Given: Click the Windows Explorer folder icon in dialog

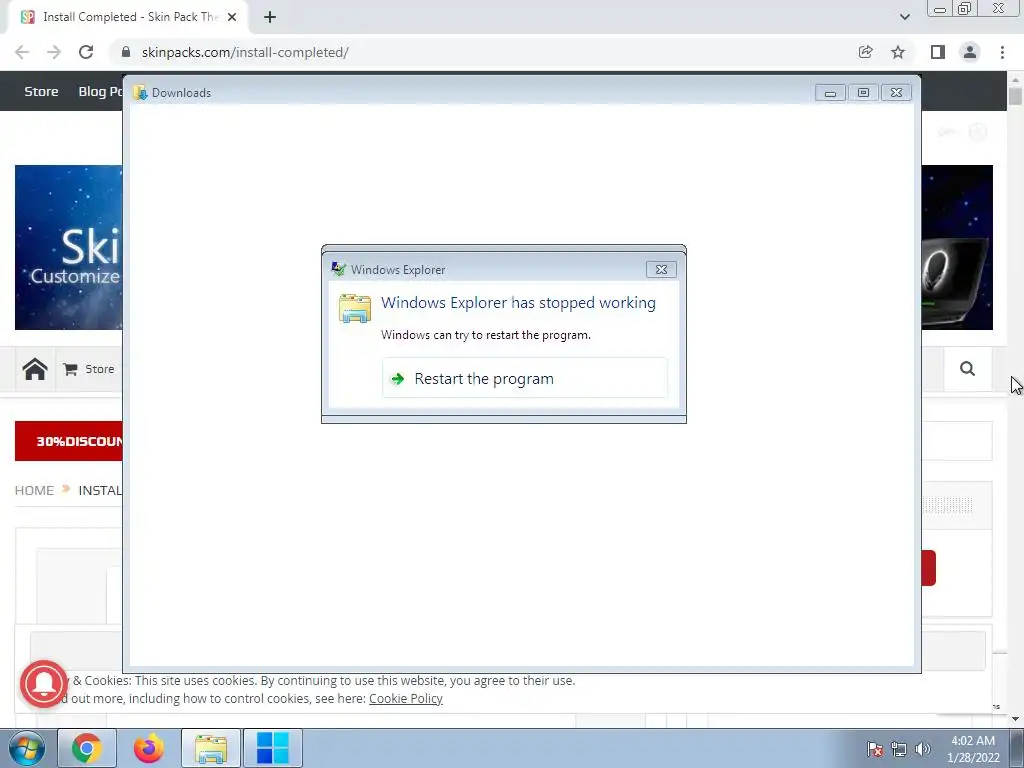Looking at the screenshot, I should click(355, 308).
